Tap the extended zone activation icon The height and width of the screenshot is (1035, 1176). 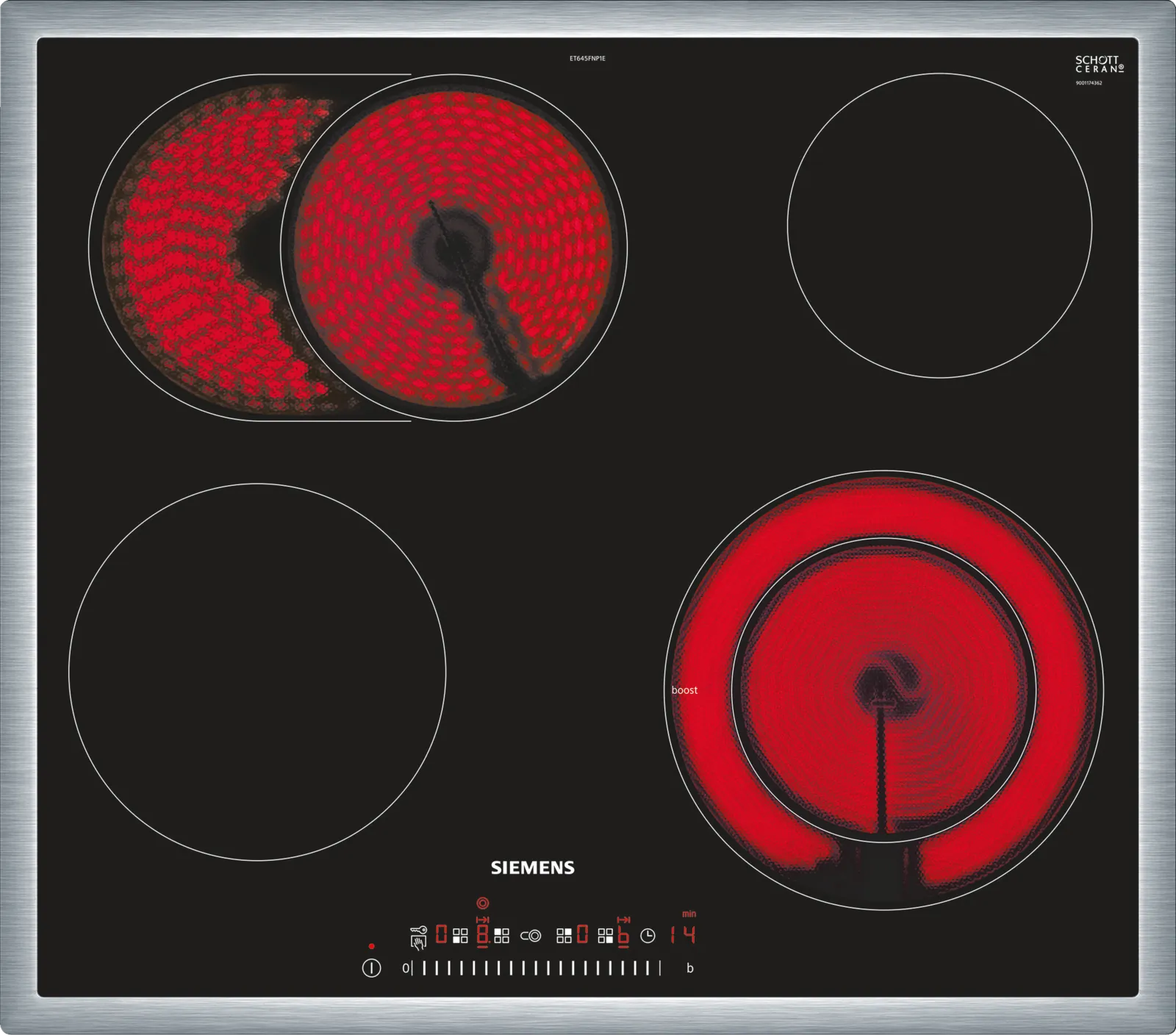click(x=531, y=936)
